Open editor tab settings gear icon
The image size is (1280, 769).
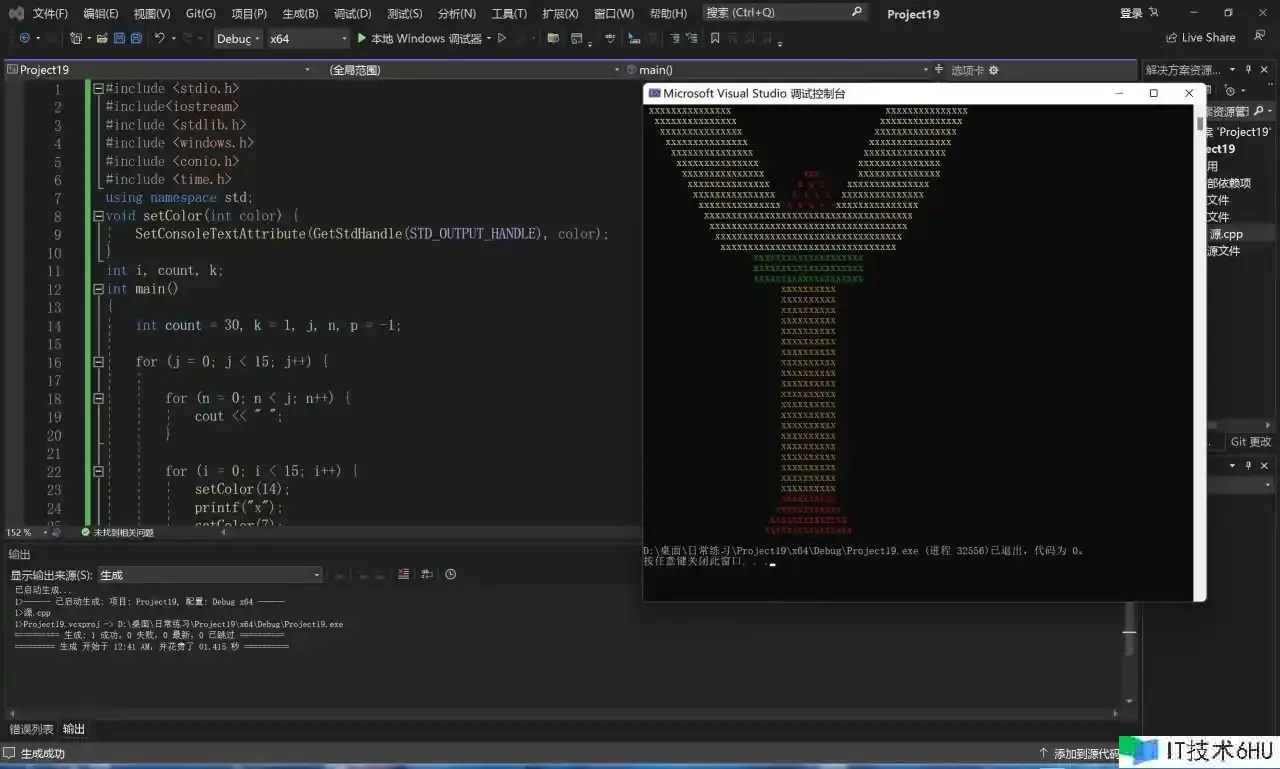(993, 70)
